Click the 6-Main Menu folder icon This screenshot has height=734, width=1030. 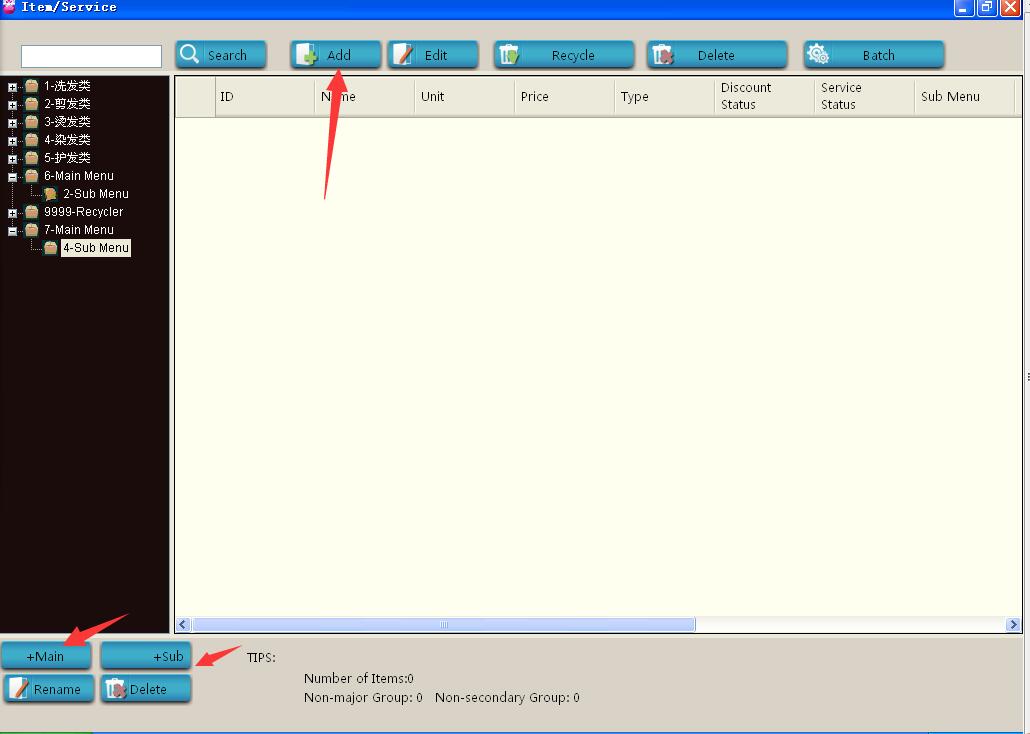[32, 175]
